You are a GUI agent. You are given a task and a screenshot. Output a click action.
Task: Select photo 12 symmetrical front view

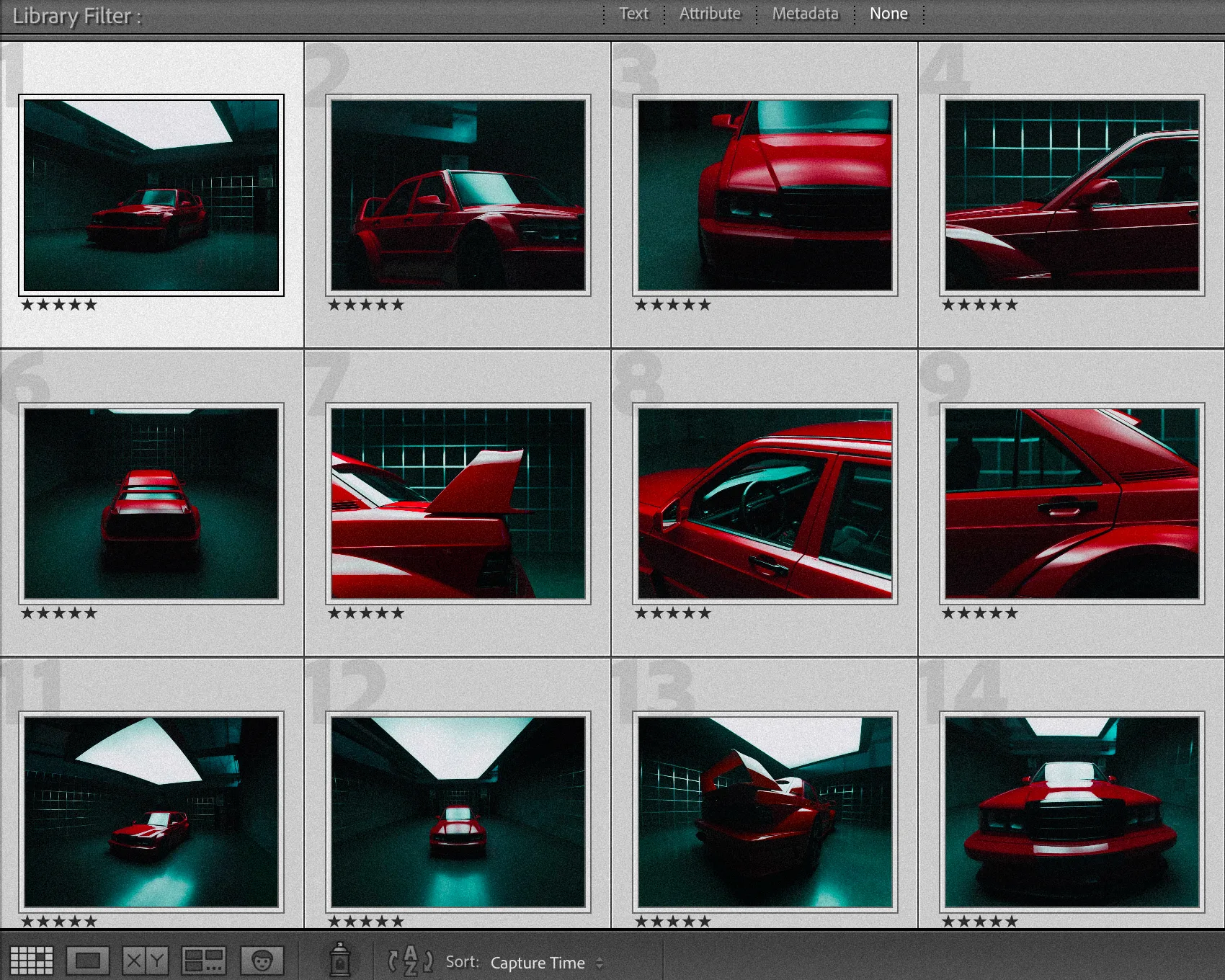tap(458, 812)
